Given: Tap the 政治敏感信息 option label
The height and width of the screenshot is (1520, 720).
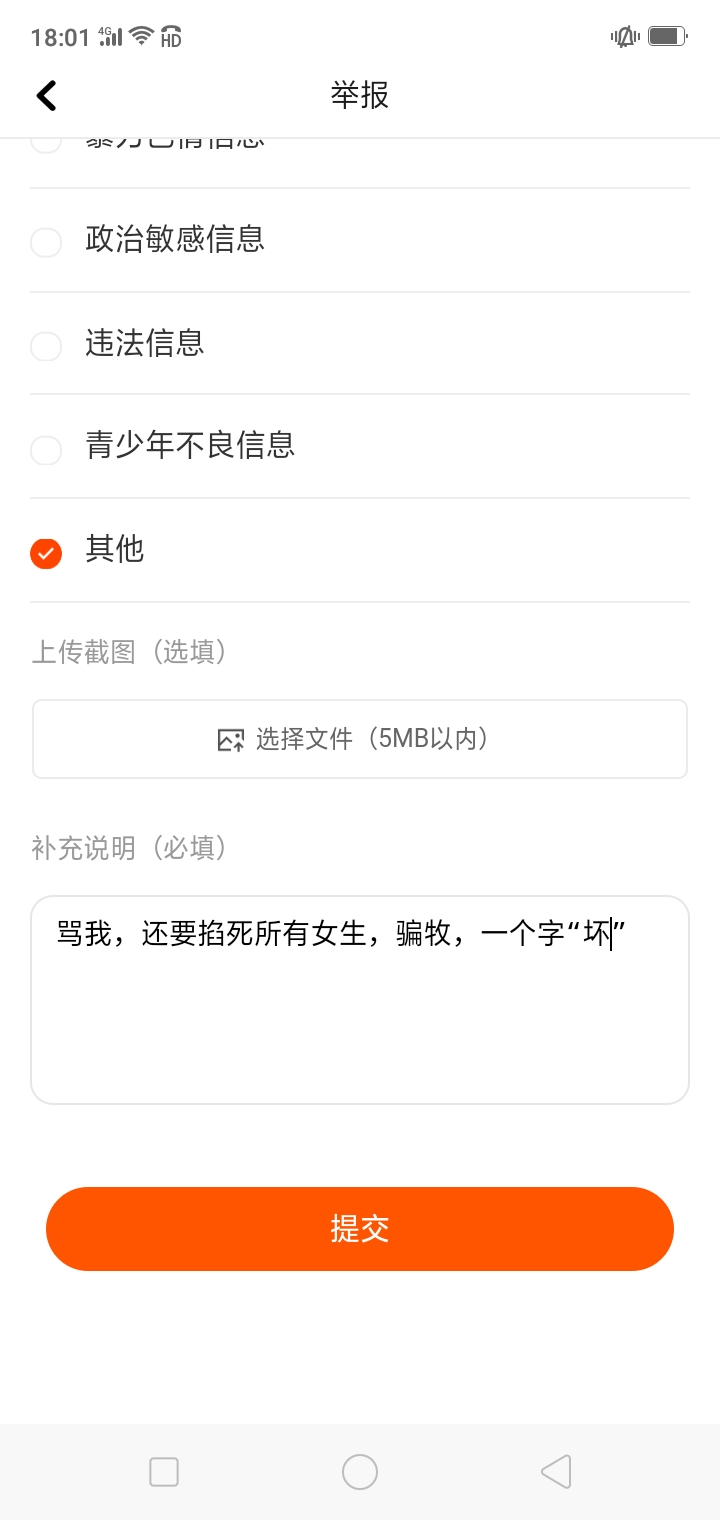Looking at the screenshot, I should (175, 240).
